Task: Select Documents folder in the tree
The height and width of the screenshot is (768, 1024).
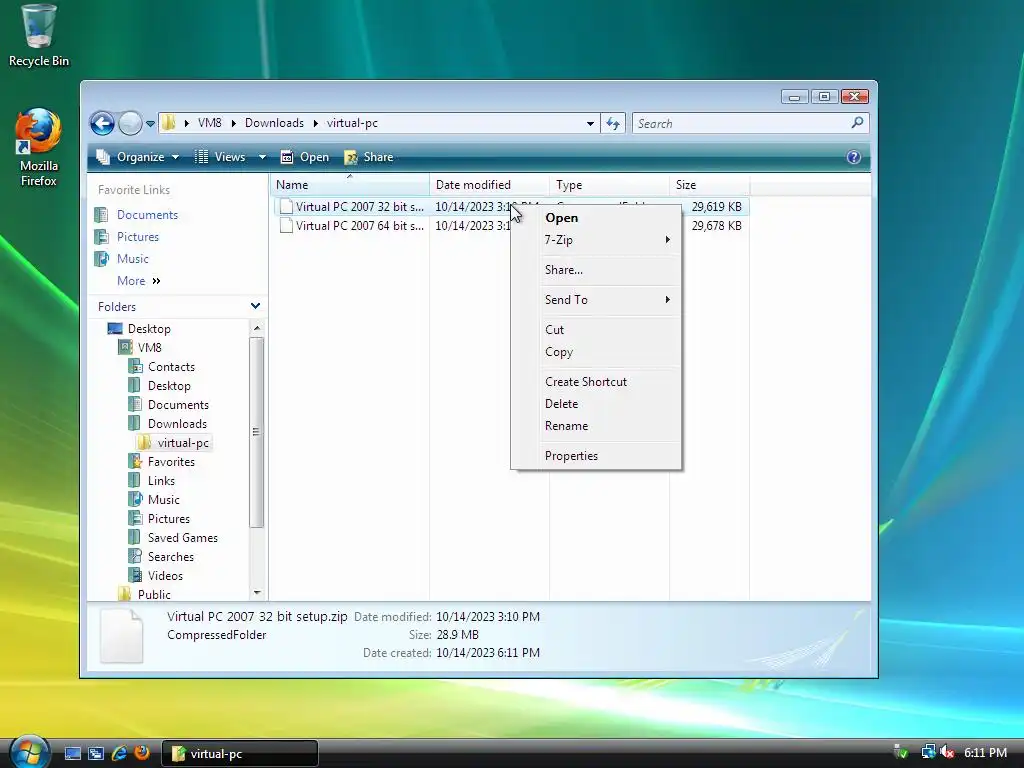Action: (x=168, y=405)
